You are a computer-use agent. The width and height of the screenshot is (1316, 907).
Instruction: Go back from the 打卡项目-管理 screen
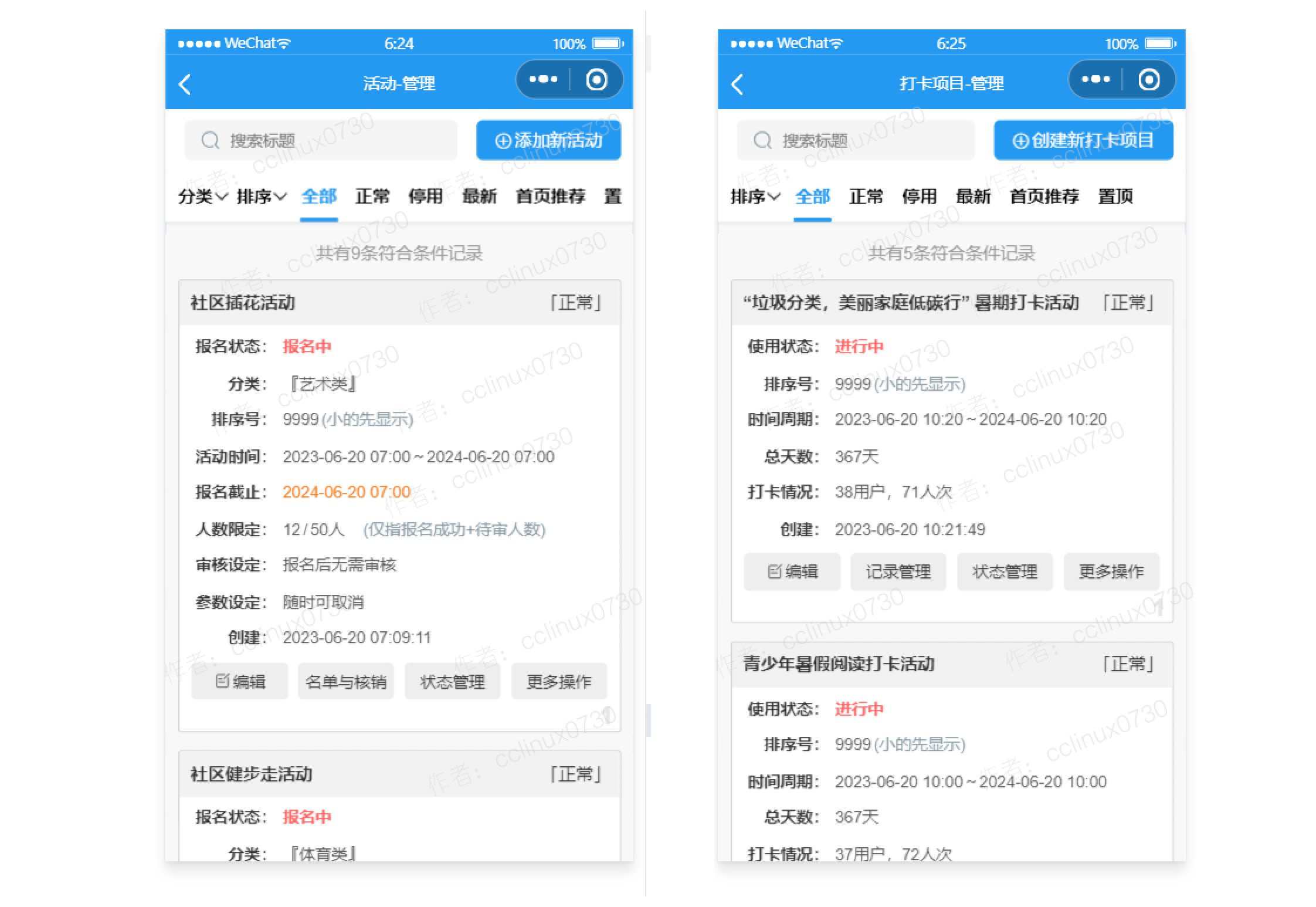(737, 84)
